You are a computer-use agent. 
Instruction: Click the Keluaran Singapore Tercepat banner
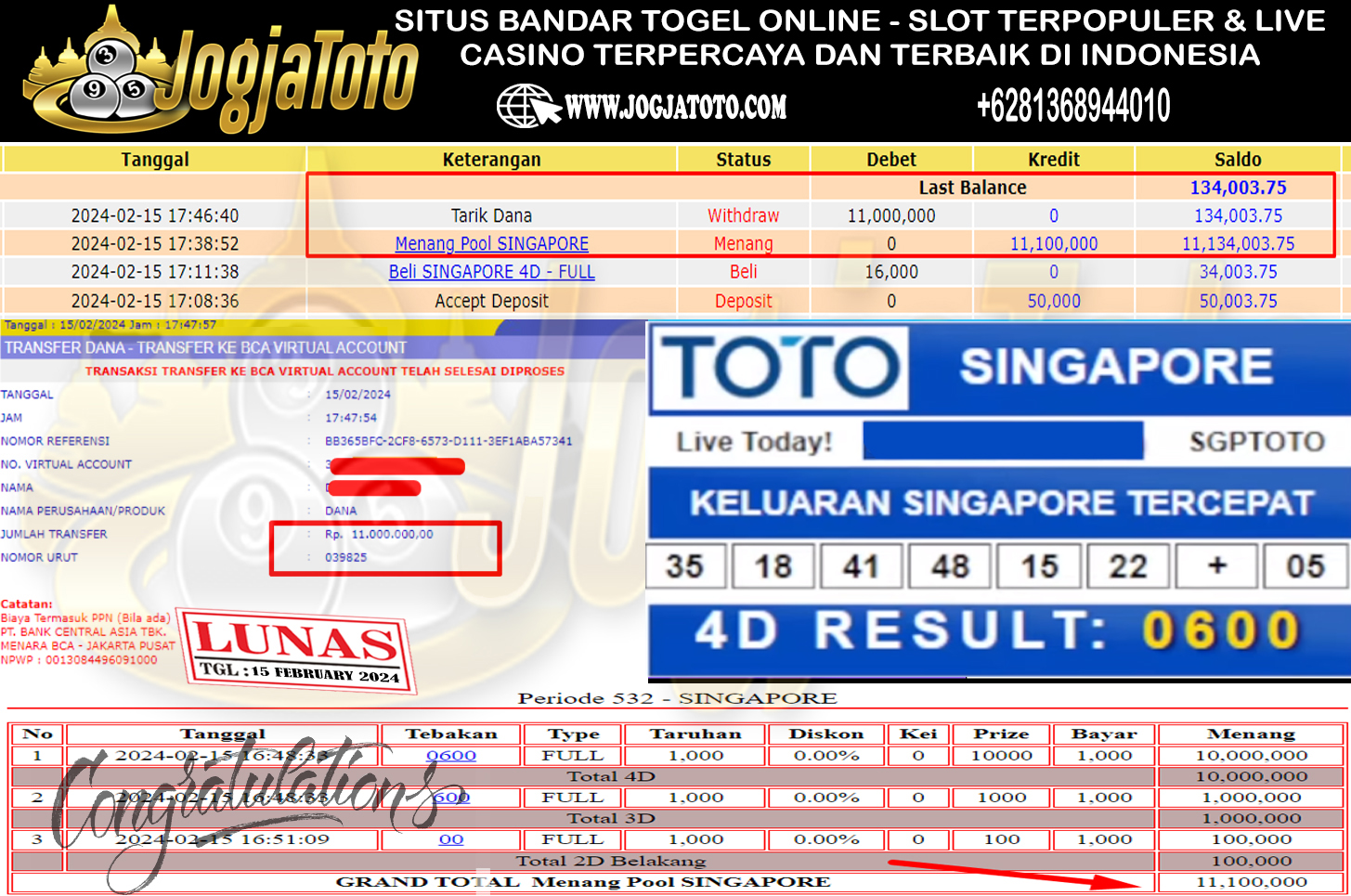(x=1001, y=502)
